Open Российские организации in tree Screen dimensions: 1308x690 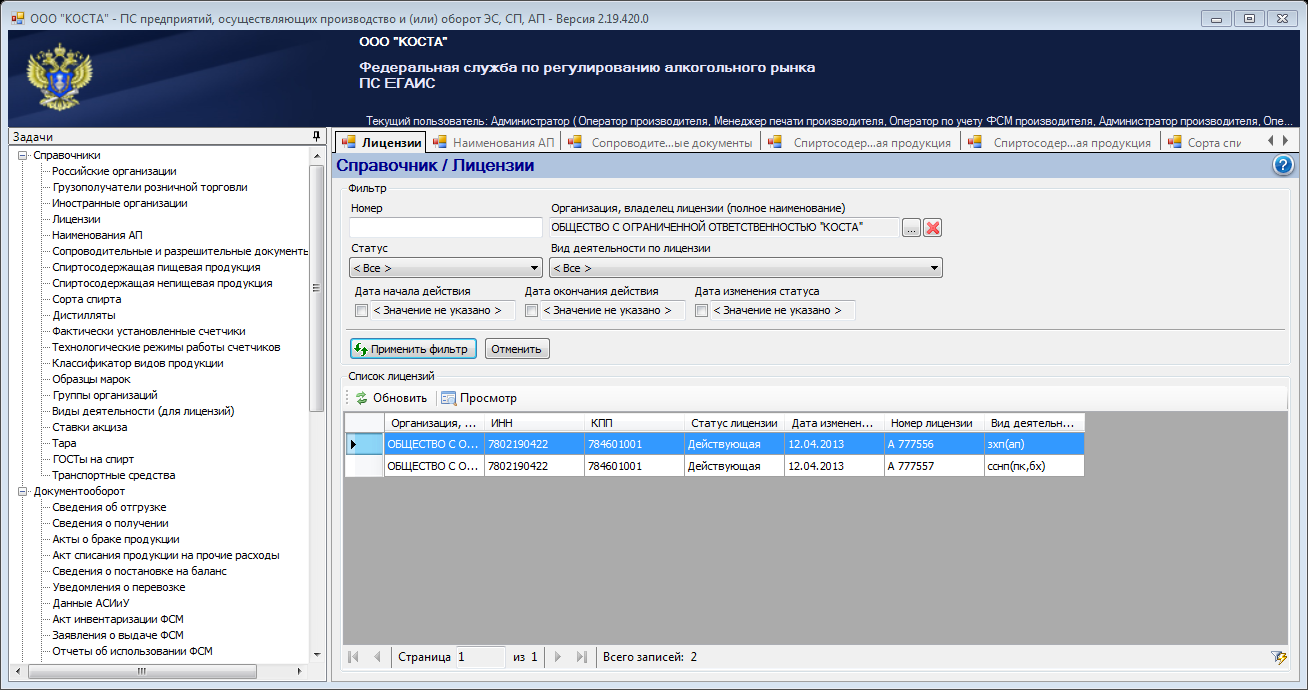114,171
